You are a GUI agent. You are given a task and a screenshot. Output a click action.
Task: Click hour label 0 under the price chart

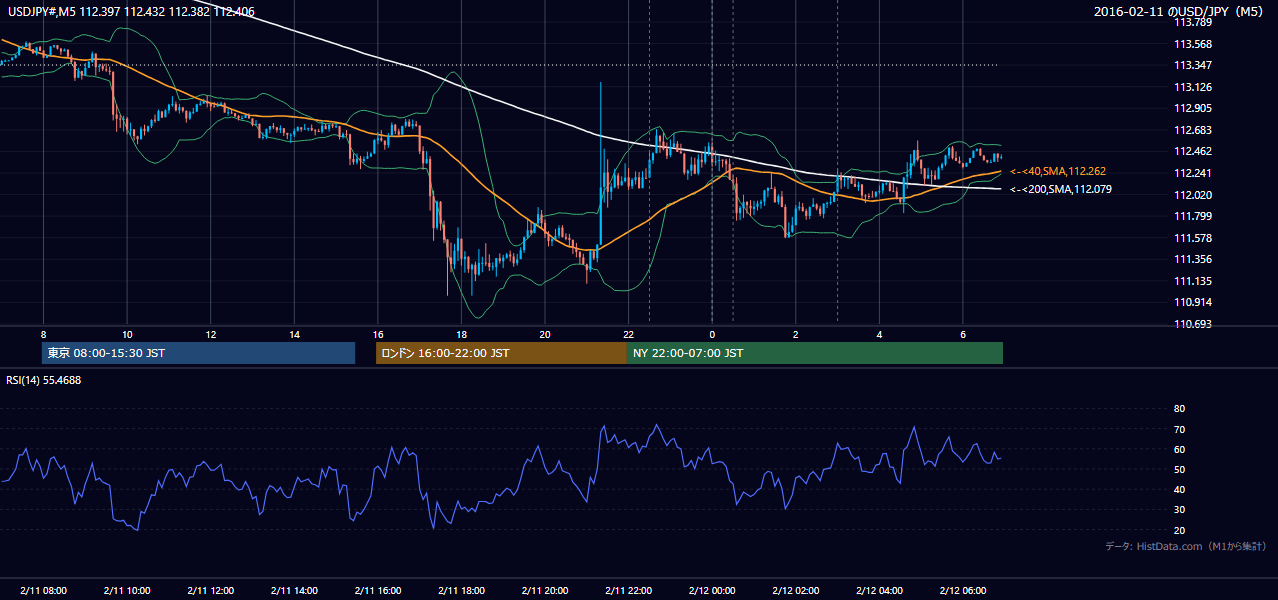pos(712,334)
